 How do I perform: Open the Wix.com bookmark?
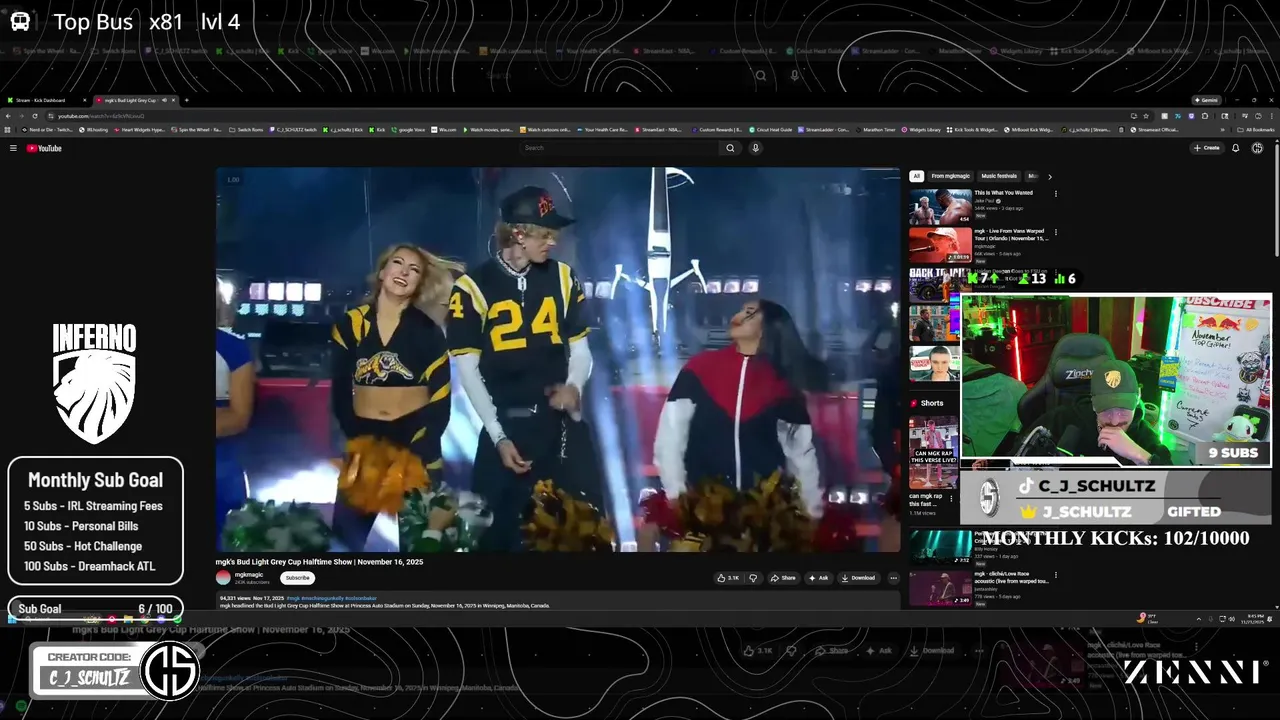click(x=444, y=130)
